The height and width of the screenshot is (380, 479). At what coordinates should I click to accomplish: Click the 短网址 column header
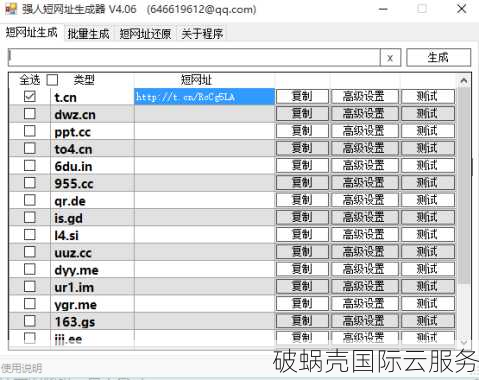196,80
